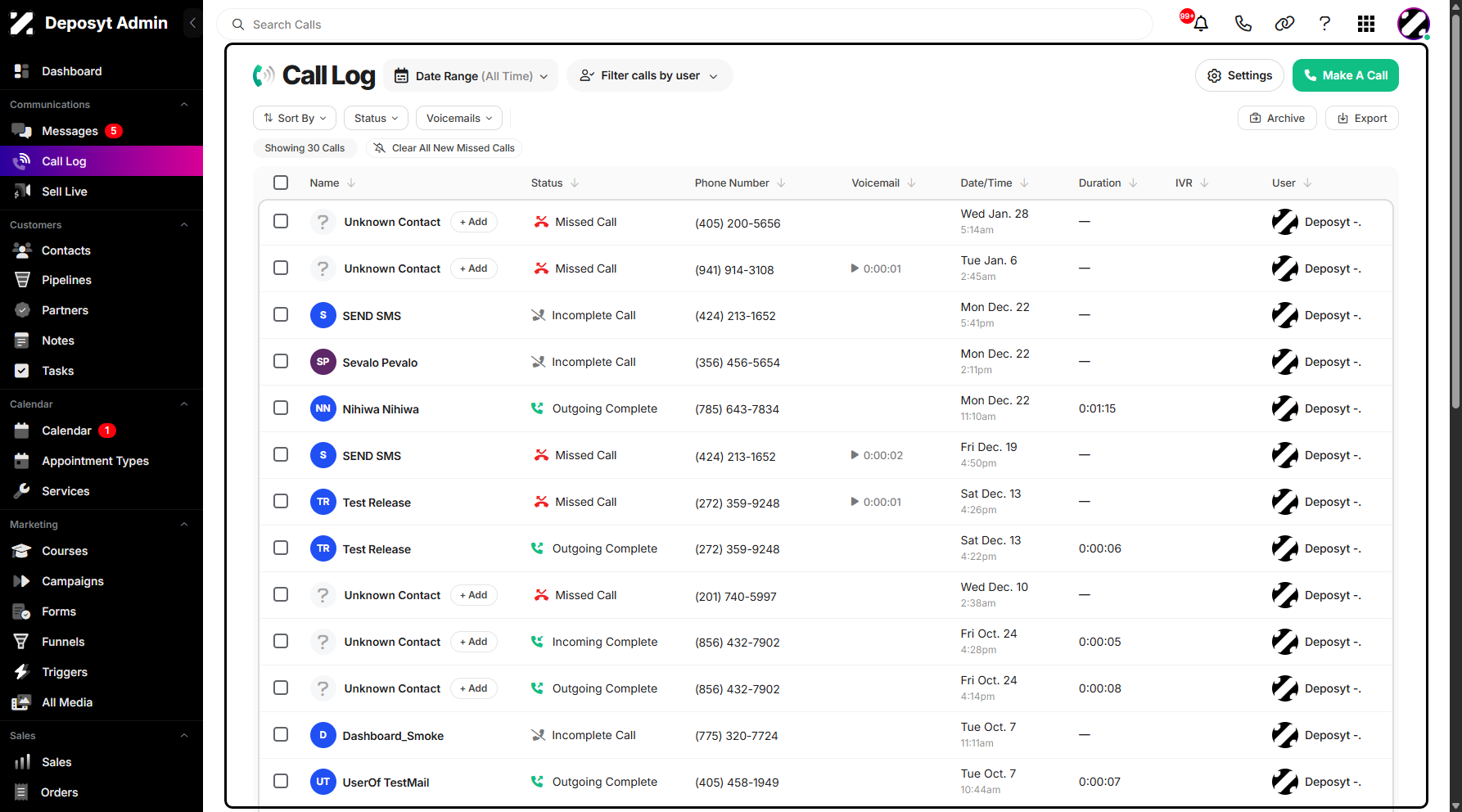Open the Sort By dropdown
Image resolution: width=1462 pixels, height=812 pixels.
tap(295, 118)
